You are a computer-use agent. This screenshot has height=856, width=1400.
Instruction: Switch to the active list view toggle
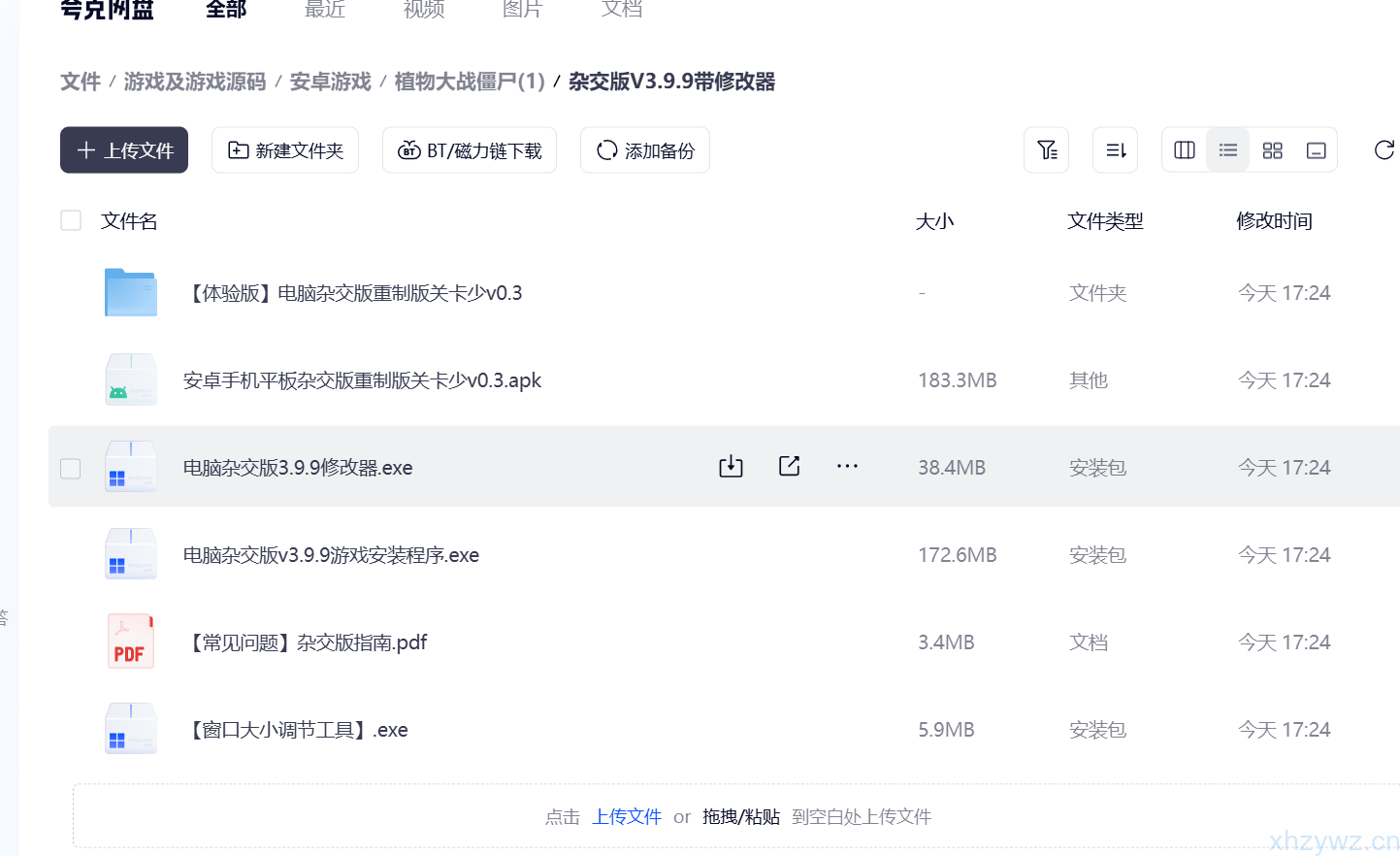[x=1227, y=149]
